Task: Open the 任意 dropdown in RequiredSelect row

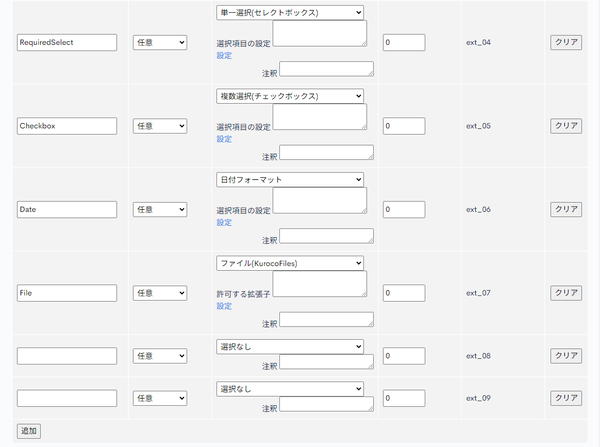Action: [160, 42]
